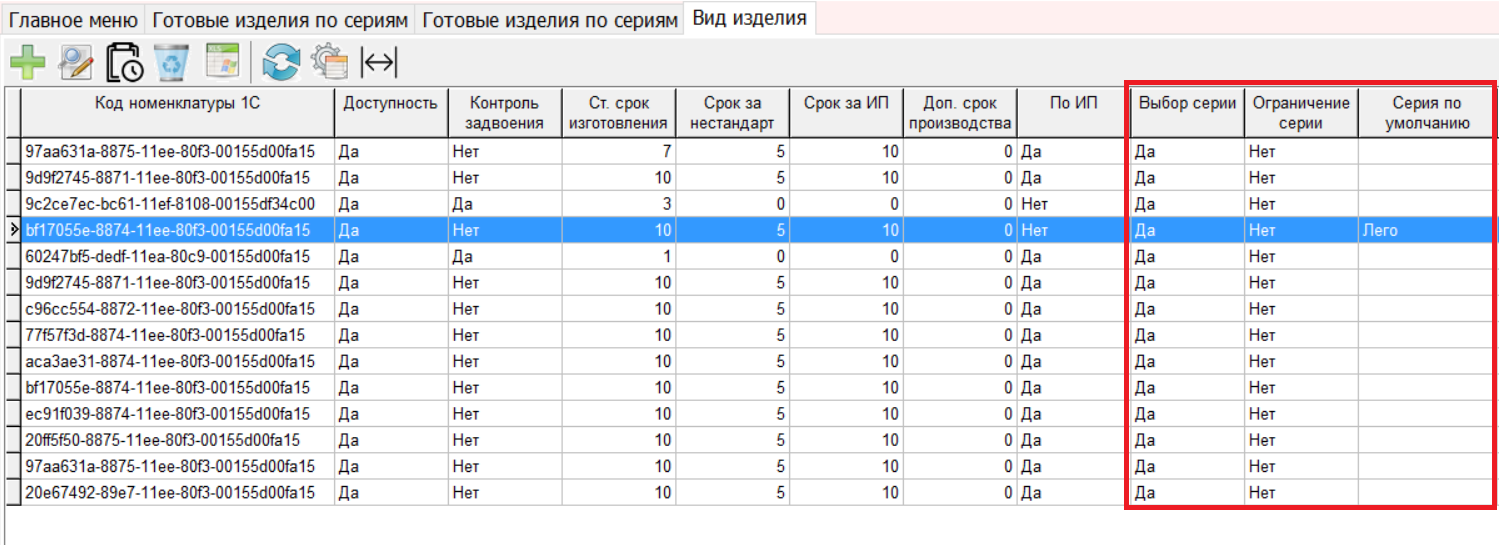
Task: Click the Доступность column header
Action: 390,102
